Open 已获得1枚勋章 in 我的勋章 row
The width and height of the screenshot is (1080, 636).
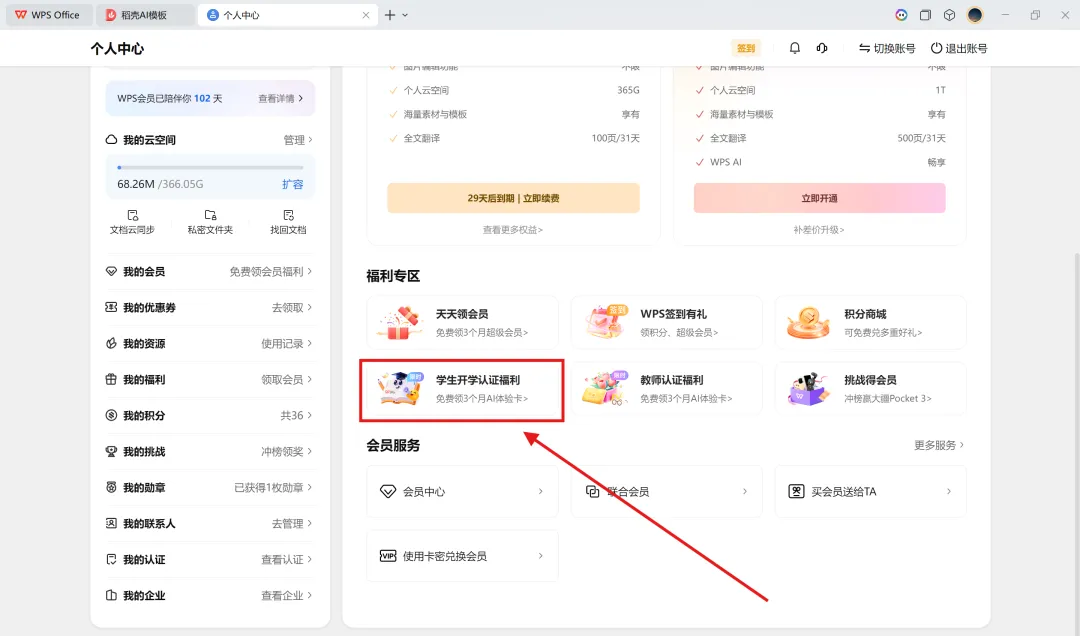[x=273, y=487]
